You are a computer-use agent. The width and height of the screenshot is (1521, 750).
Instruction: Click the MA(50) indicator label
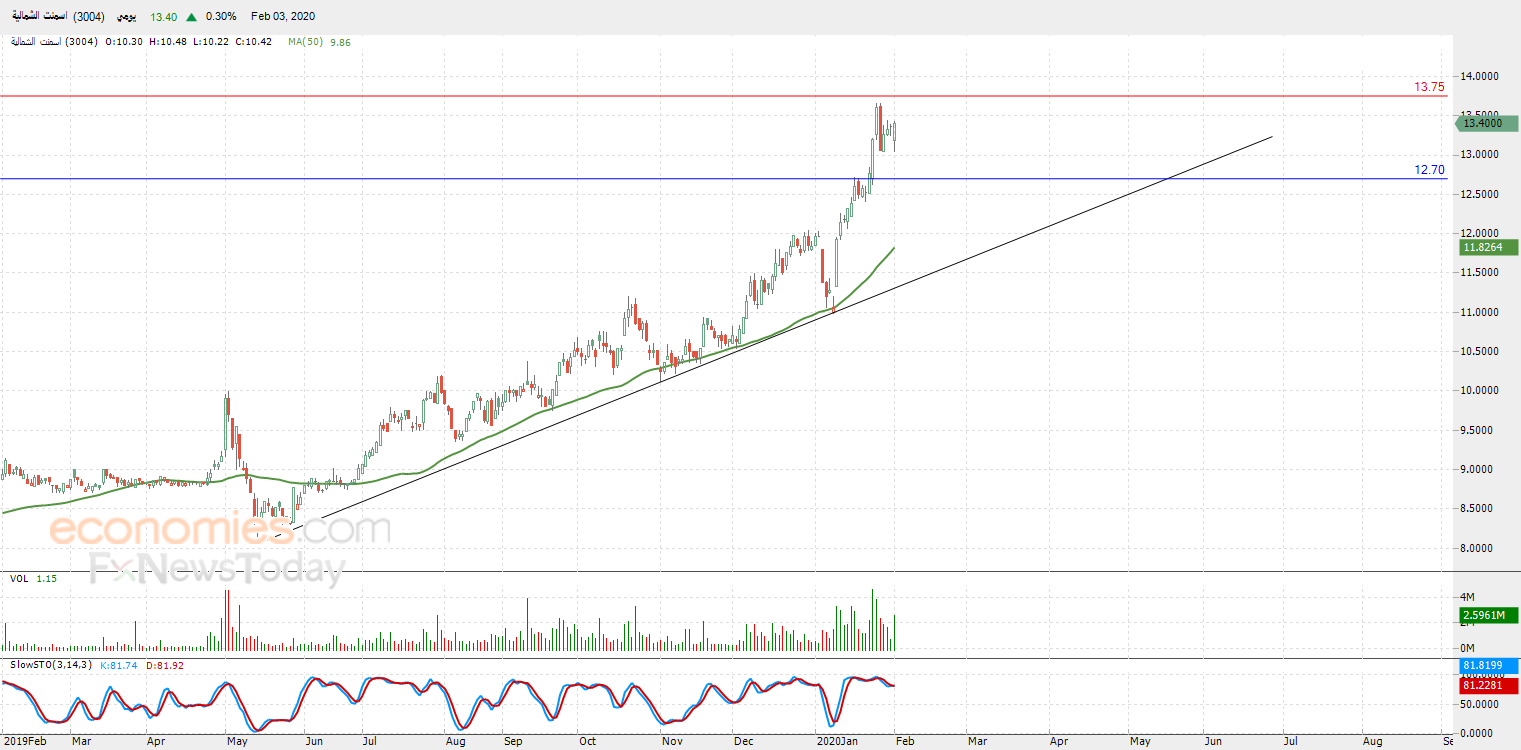click(x=305, y=42)
